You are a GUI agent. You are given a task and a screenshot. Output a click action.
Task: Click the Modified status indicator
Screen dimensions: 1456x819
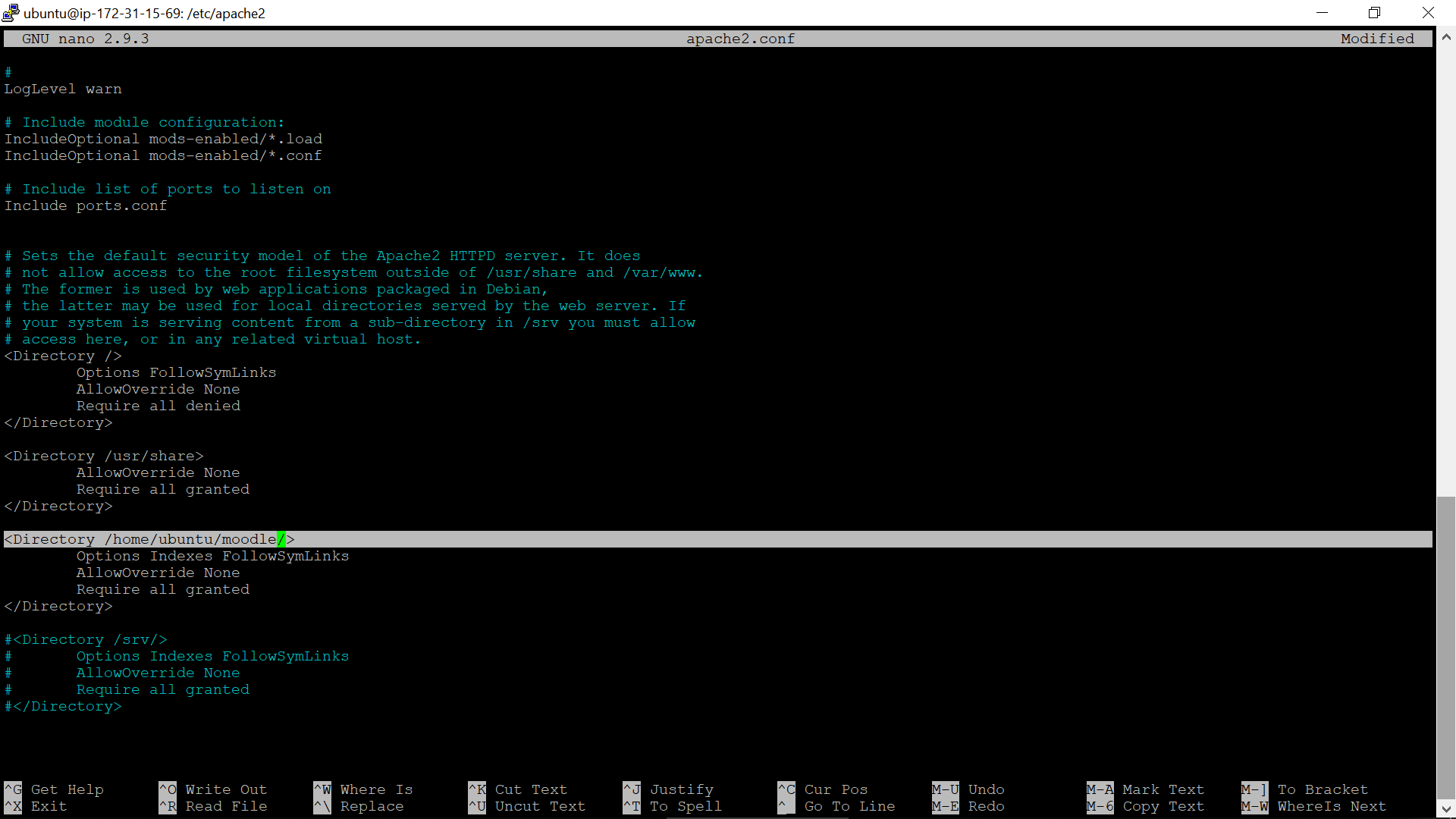point(1376,39)
